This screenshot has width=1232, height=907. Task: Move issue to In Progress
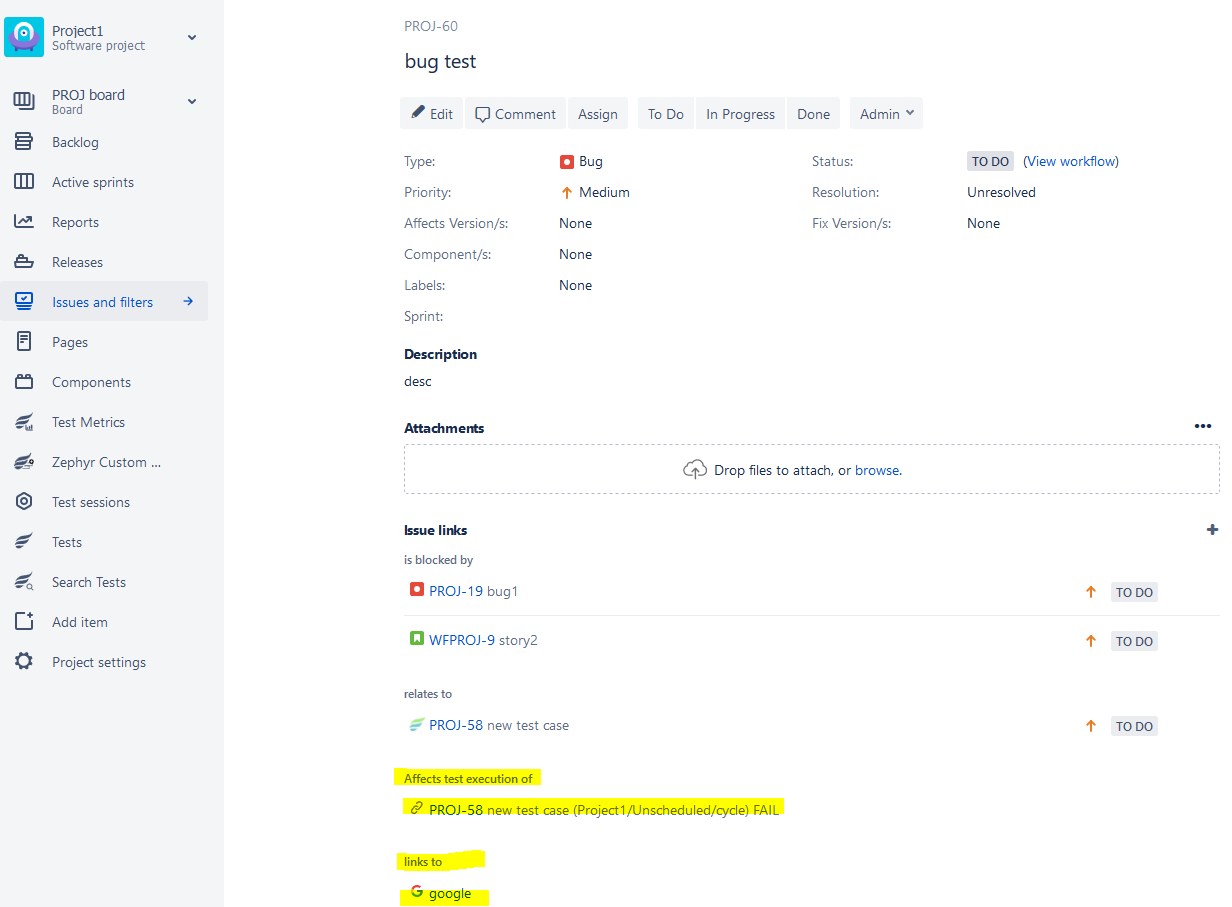pos(740,114)
